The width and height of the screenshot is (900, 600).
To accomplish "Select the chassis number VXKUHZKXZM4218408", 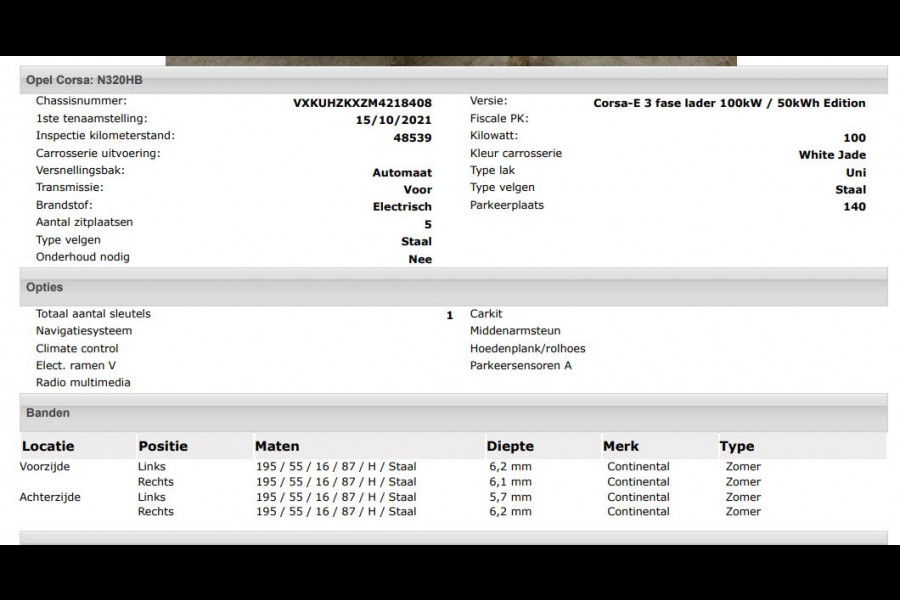I will click(x=362, y=103).
